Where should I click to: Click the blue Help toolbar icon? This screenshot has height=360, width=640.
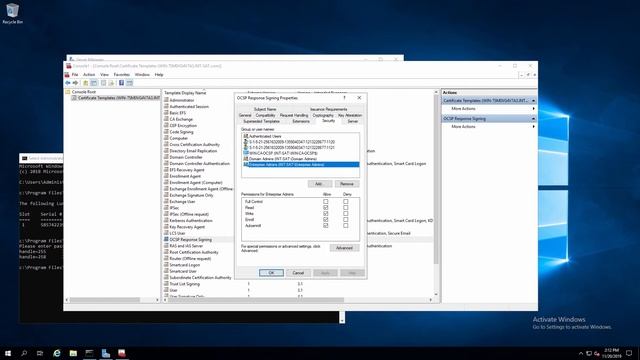click(121, 83)
